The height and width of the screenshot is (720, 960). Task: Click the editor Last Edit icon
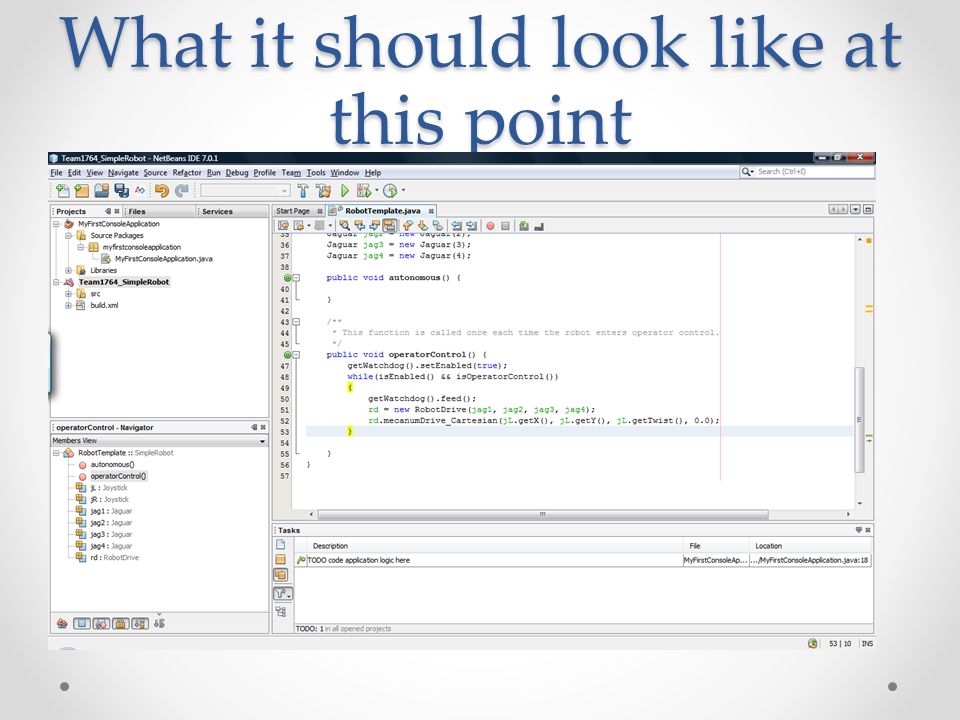tap(283, 226)
